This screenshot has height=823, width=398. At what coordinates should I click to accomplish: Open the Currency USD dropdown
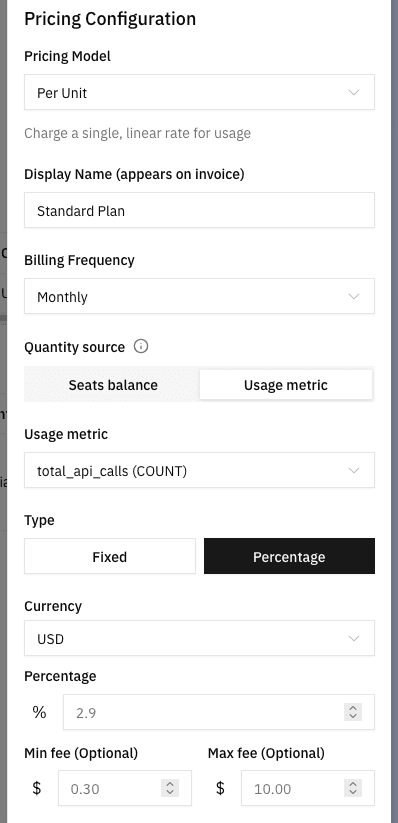pos(200,638)
